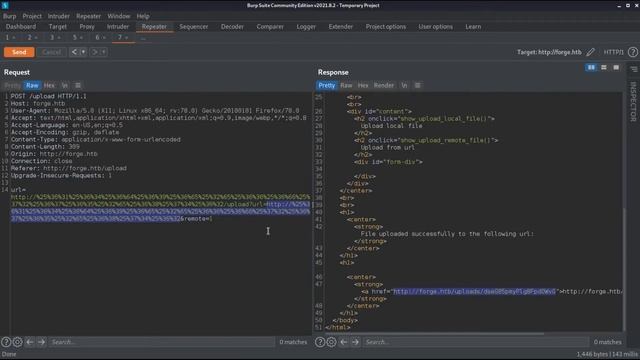
Task: Switch to the Intruder tool tab
Action: pos(118,27)
